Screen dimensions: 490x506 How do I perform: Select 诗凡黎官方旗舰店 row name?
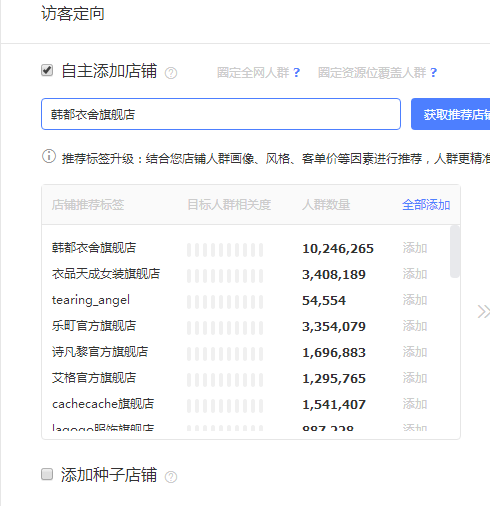(x=100, y=352)
